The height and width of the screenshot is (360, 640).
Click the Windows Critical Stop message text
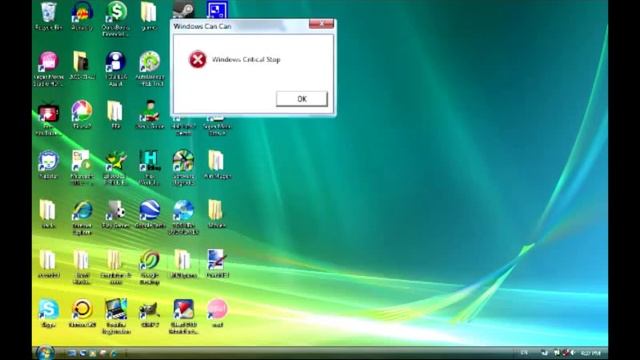[246, 60]
